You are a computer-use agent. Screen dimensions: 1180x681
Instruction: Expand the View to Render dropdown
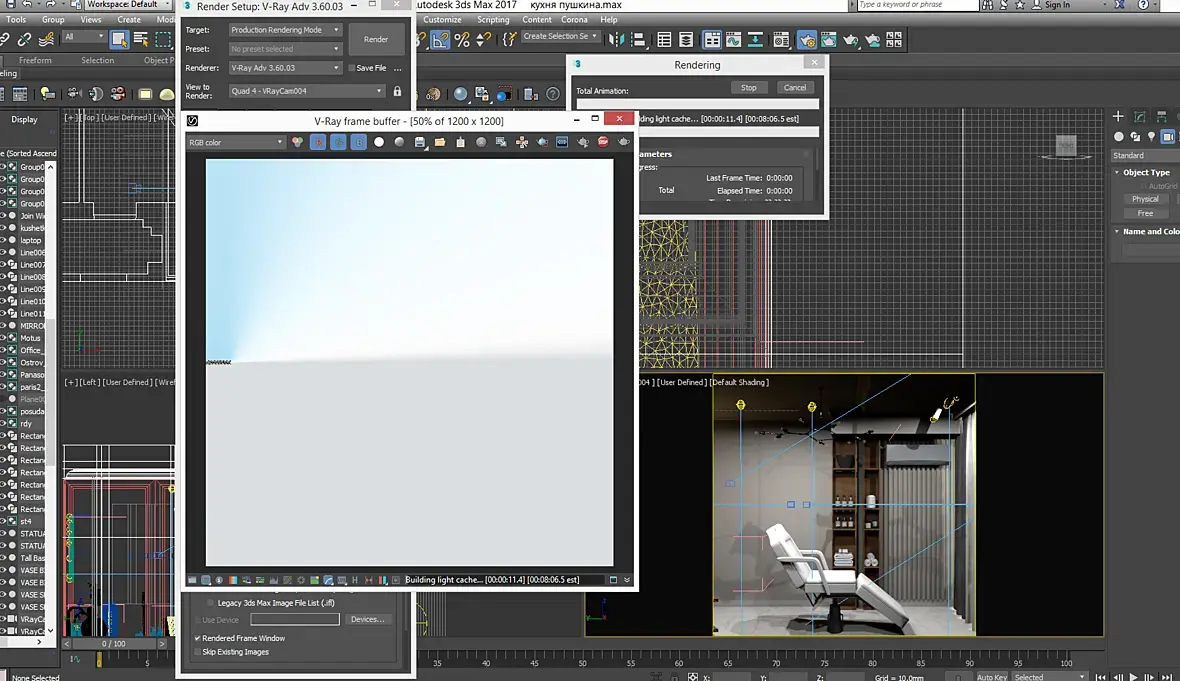(x=306, y=91)
